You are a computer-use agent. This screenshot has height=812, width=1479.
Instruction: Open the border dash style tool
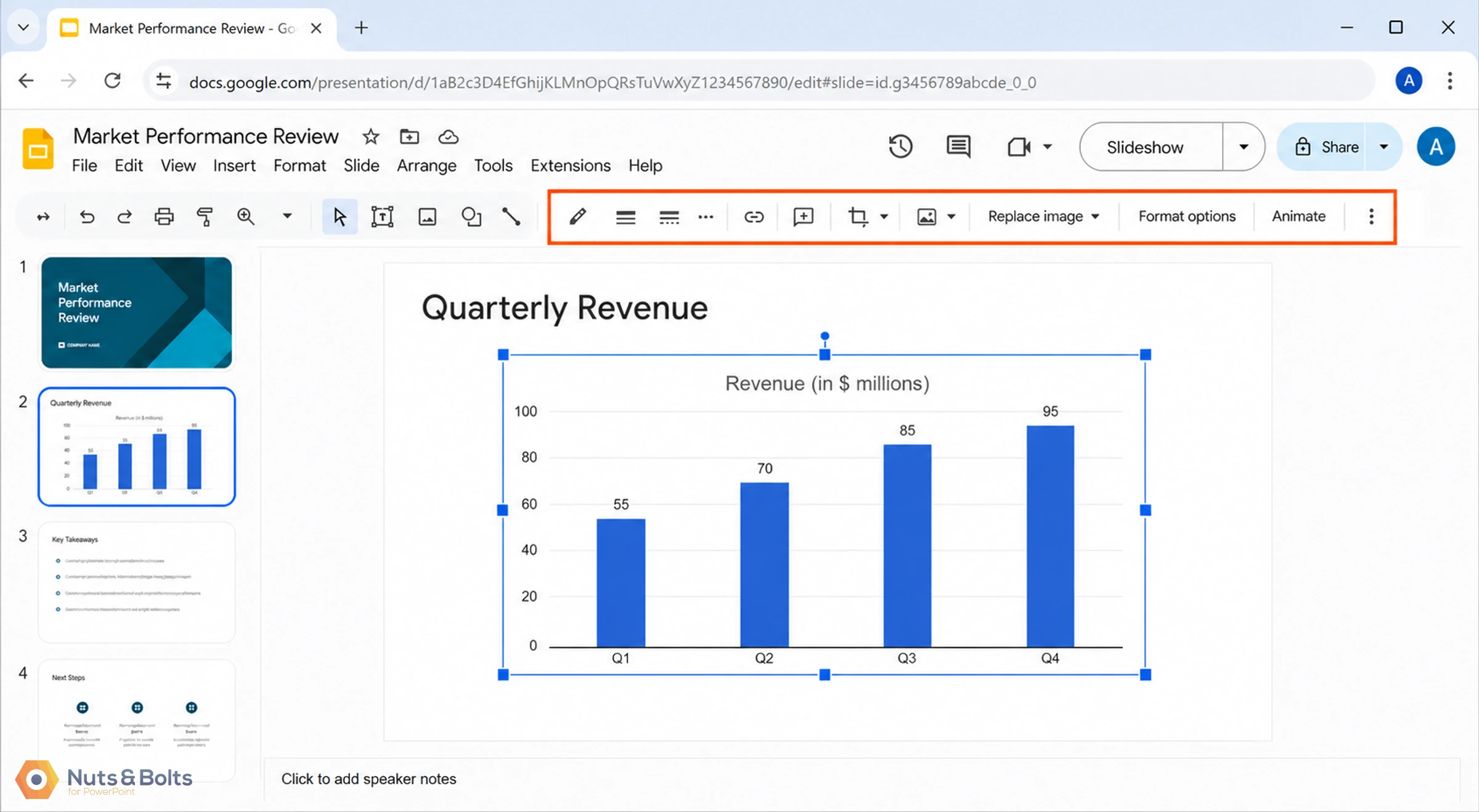(x=669, y=217)
